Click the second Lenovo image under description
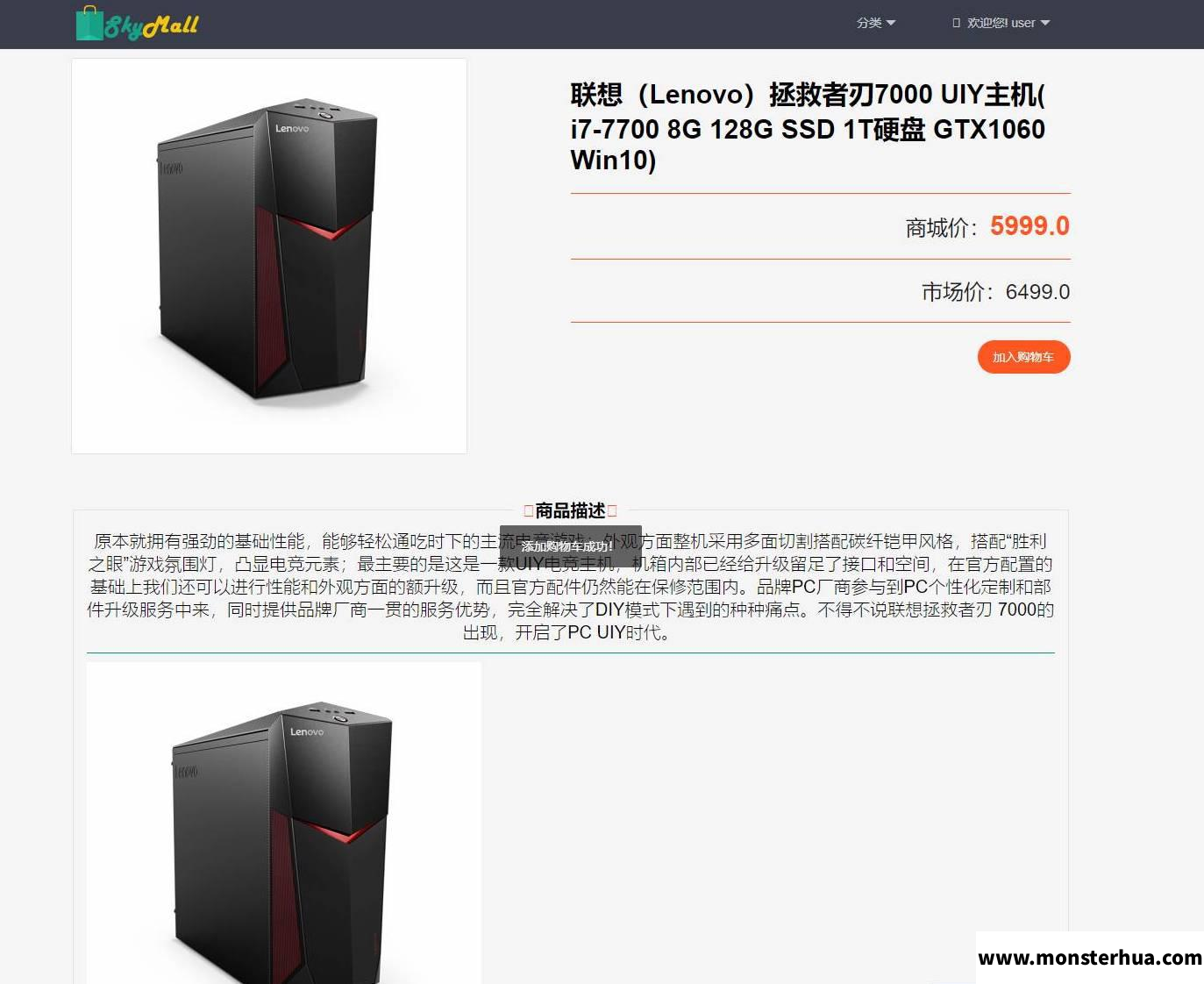Image resolution: width=1204 pixels, height=984 pixels. pos(284,823)
